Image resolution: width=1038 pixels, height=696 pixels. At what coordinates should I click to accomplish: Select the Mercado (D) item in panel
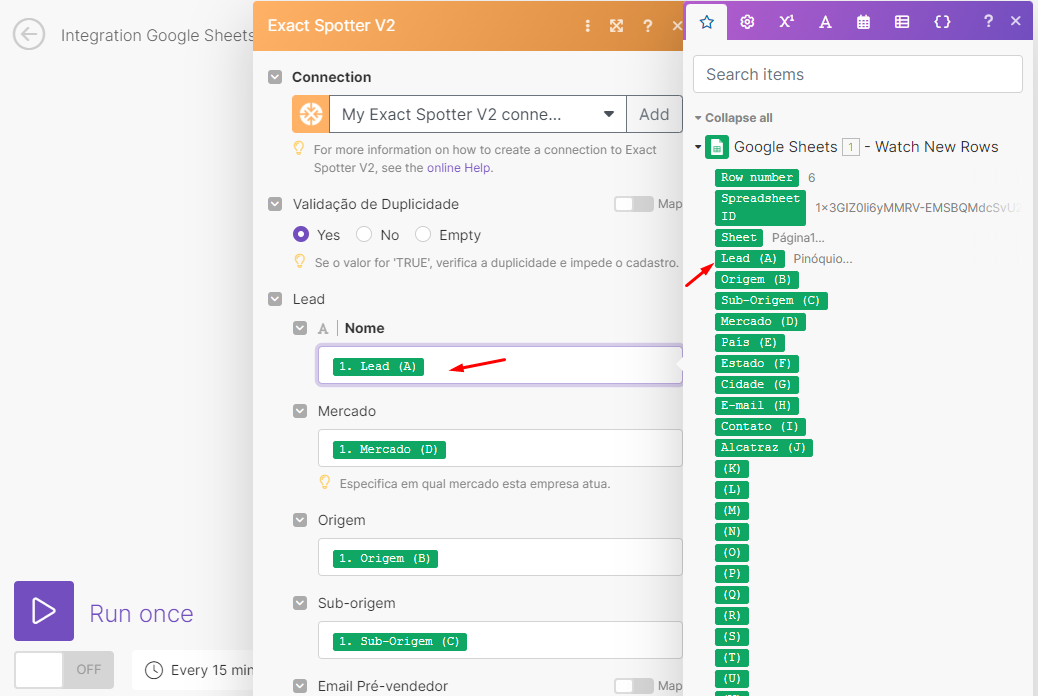click(760, 321)
